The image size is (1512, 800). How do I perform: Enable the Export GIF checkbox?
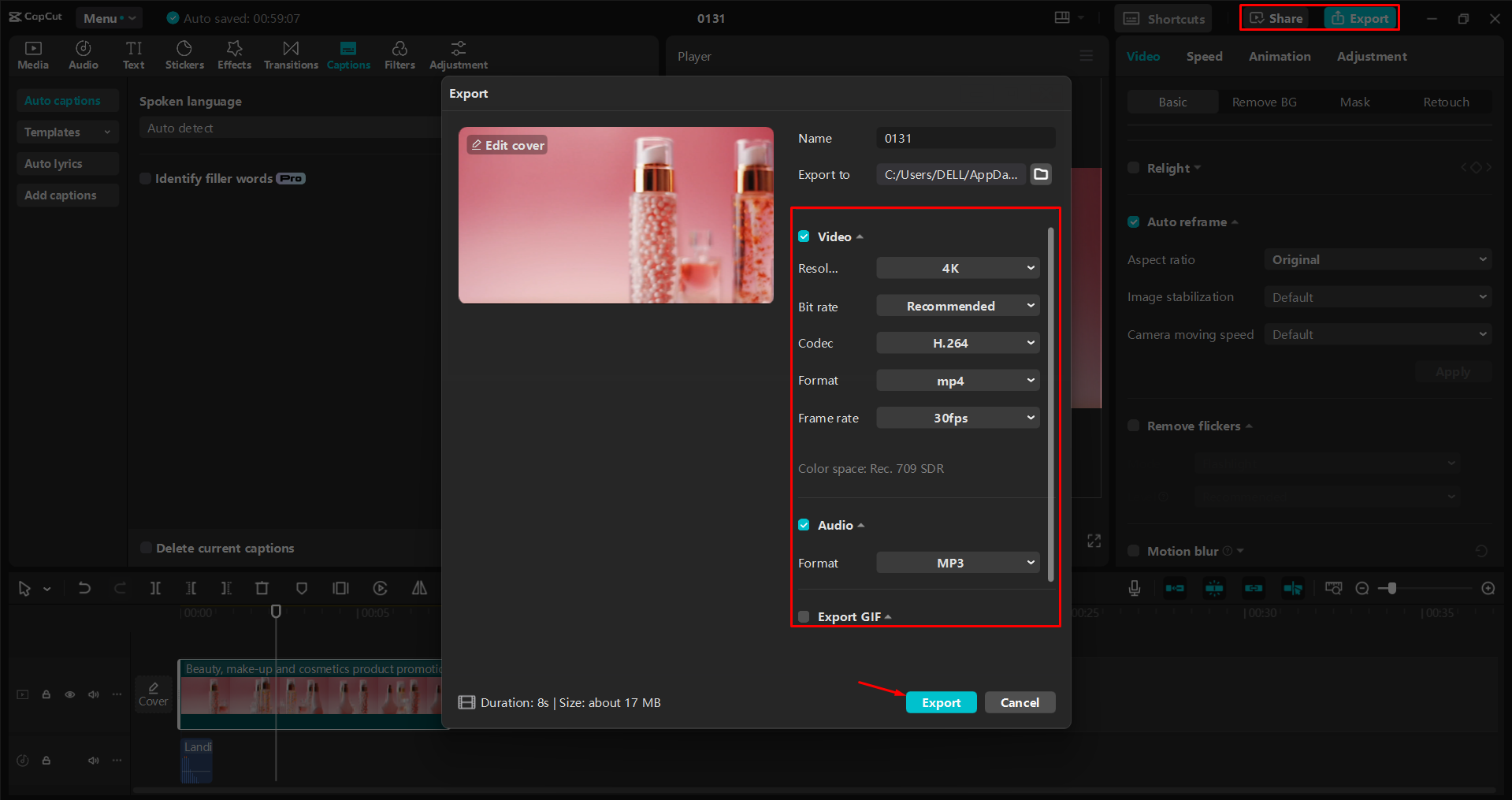coord(804,616)
